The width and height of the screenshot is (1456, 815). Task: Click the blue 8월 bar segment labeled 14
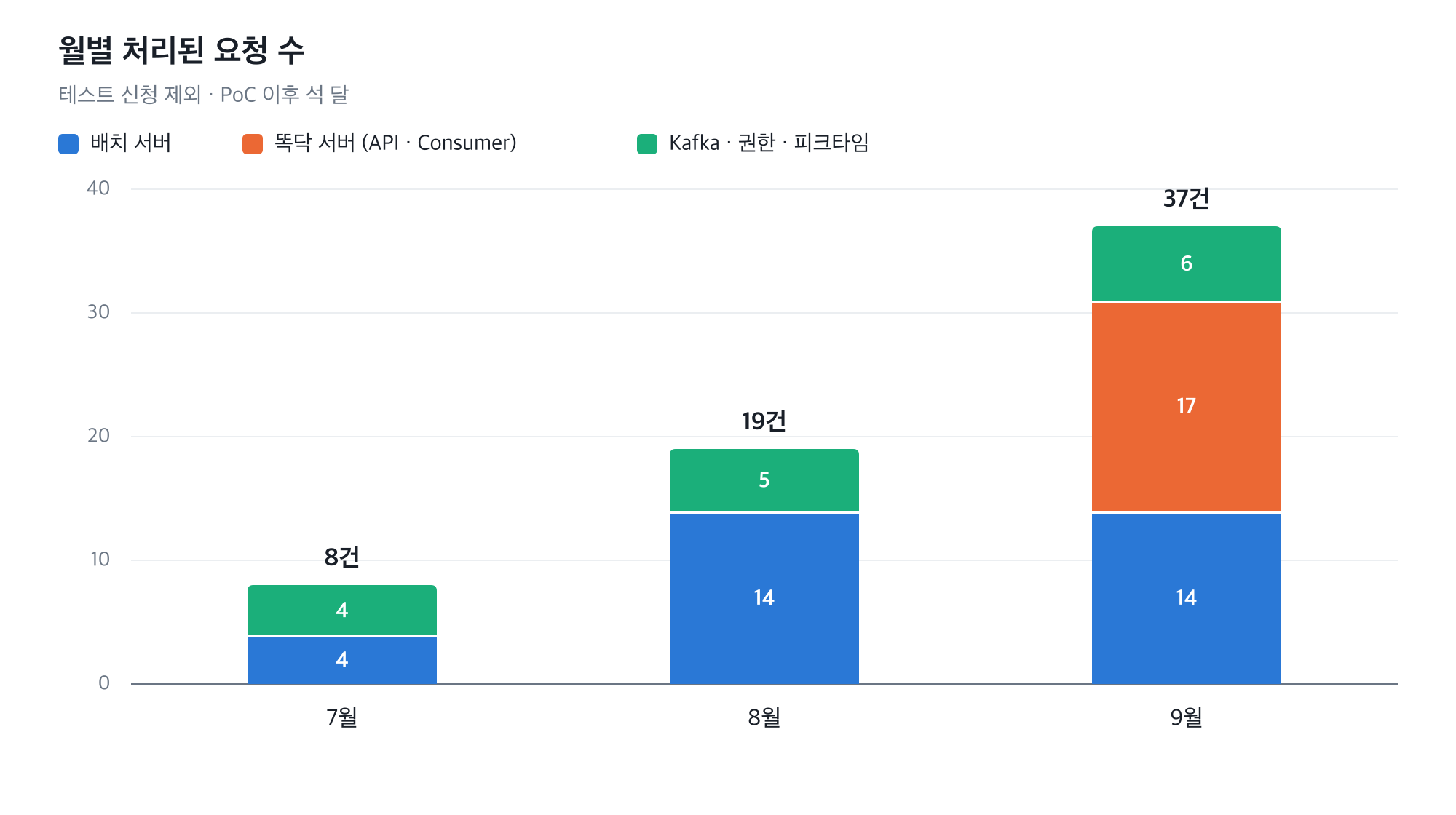[x=764, y=598]
